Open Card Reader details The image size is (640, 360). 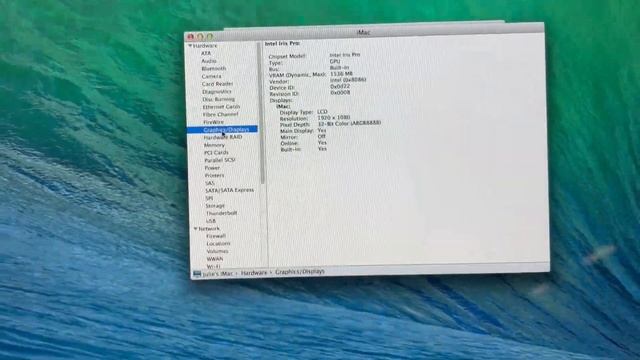(x=217, y=84)
